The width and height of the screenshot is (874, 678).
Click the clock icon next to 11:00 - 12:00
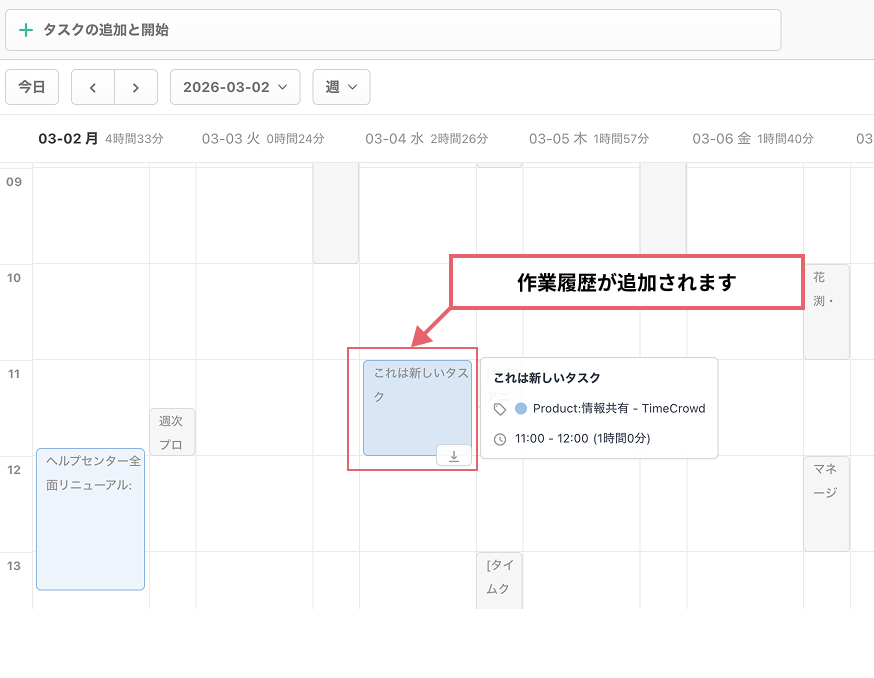500,437
